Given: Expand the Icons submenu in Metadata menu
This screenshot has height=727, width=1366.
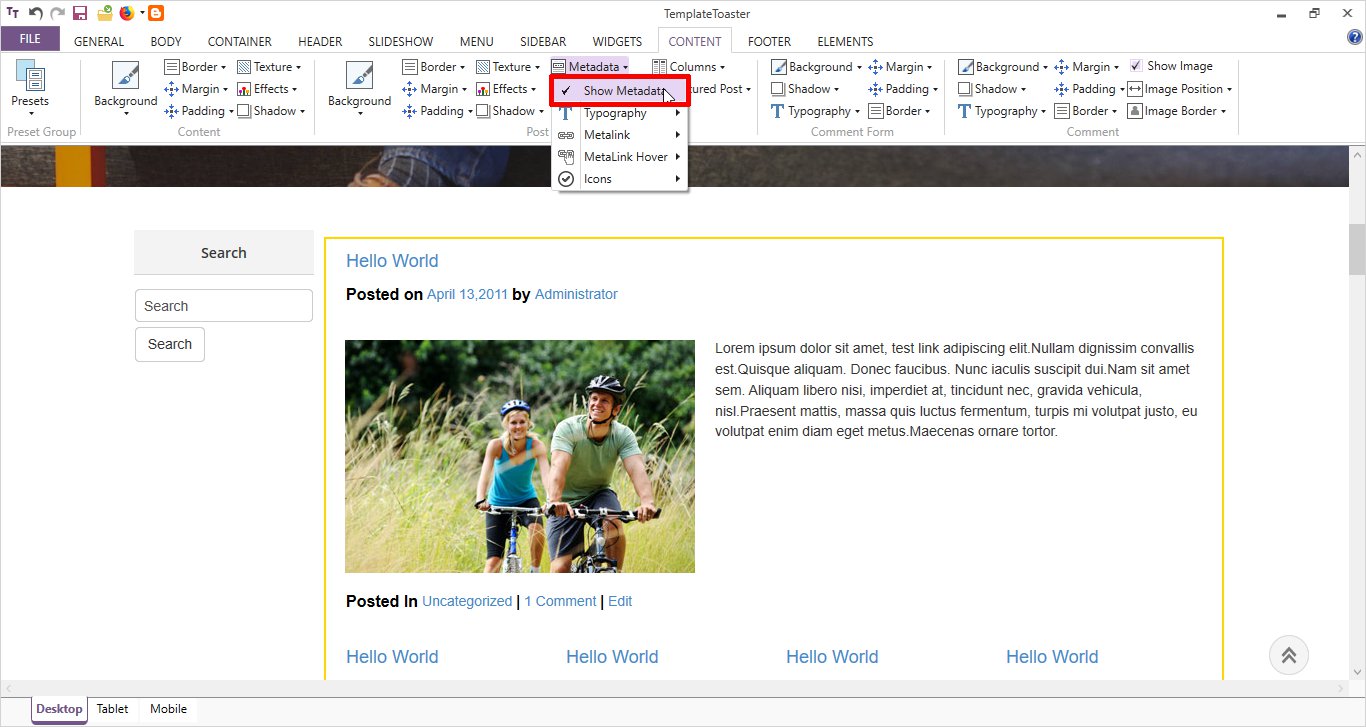Looking at the screenshot, I should pos(620,179).
